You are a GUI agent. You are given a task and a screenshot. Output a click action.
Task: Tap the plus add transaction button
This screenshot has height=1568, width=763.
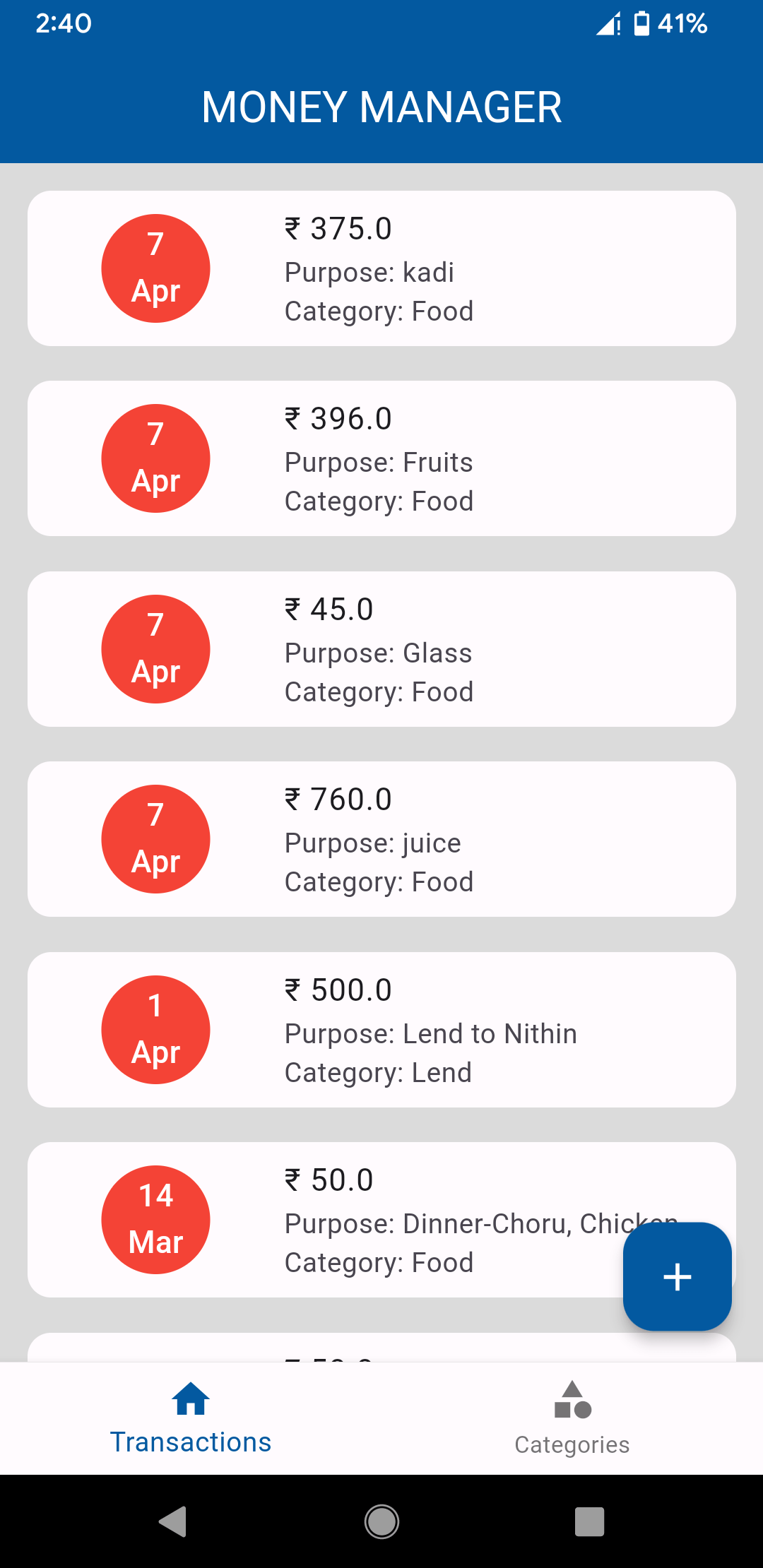[x=677, y=1276]
